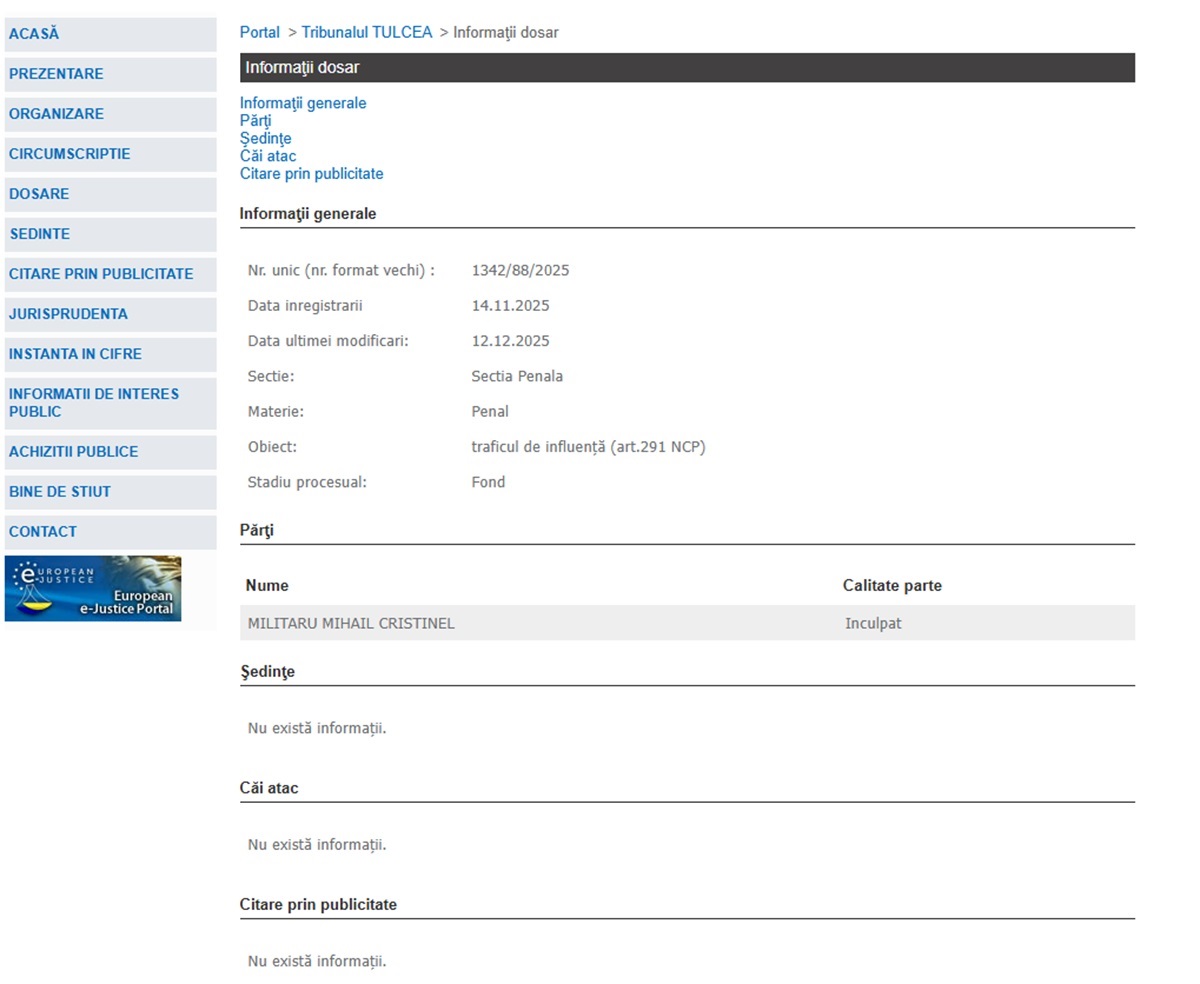Screen dimensions: 1200x984
Task: Jump to Căi atac anchor link
Action: (x=268, y=156)
